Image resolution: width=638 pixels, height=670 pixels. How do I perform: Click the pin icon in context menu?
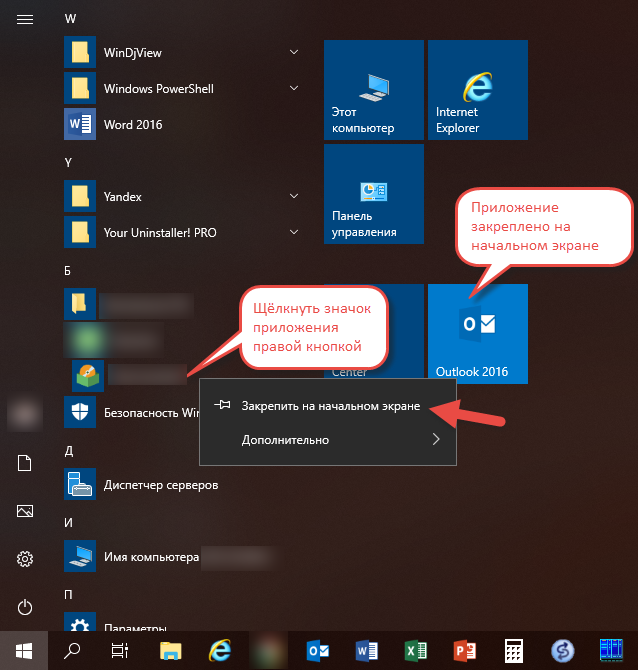(222, 405)
